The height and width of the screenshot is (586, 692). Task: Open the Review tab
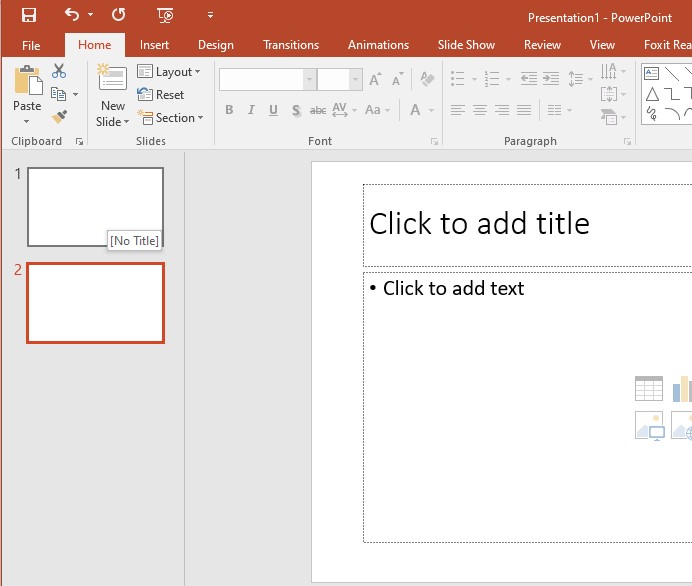(x=542, y=45)
